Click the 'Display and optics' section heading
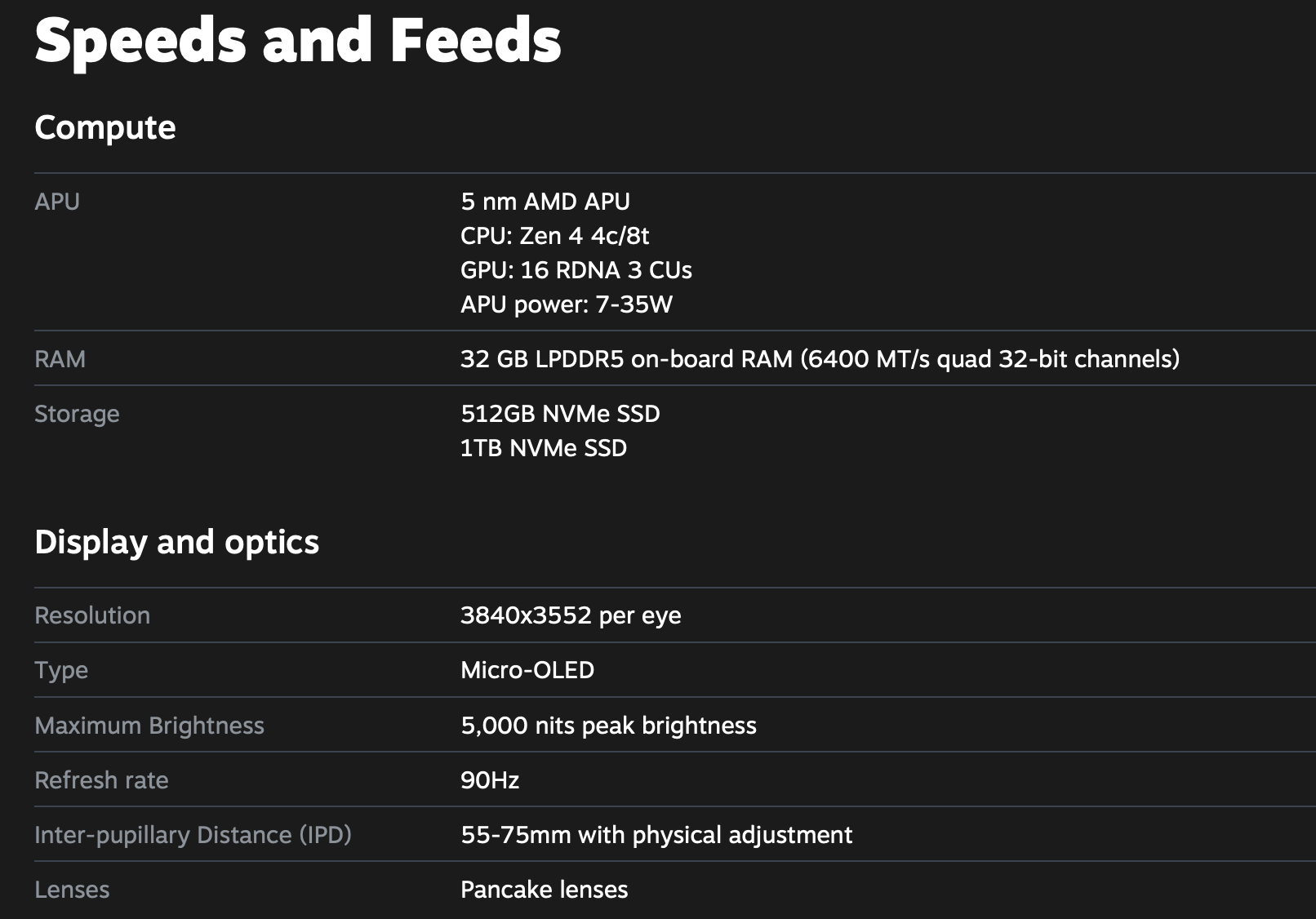The height and width of the screenshot is (919, 1316). tap(176, 542)
